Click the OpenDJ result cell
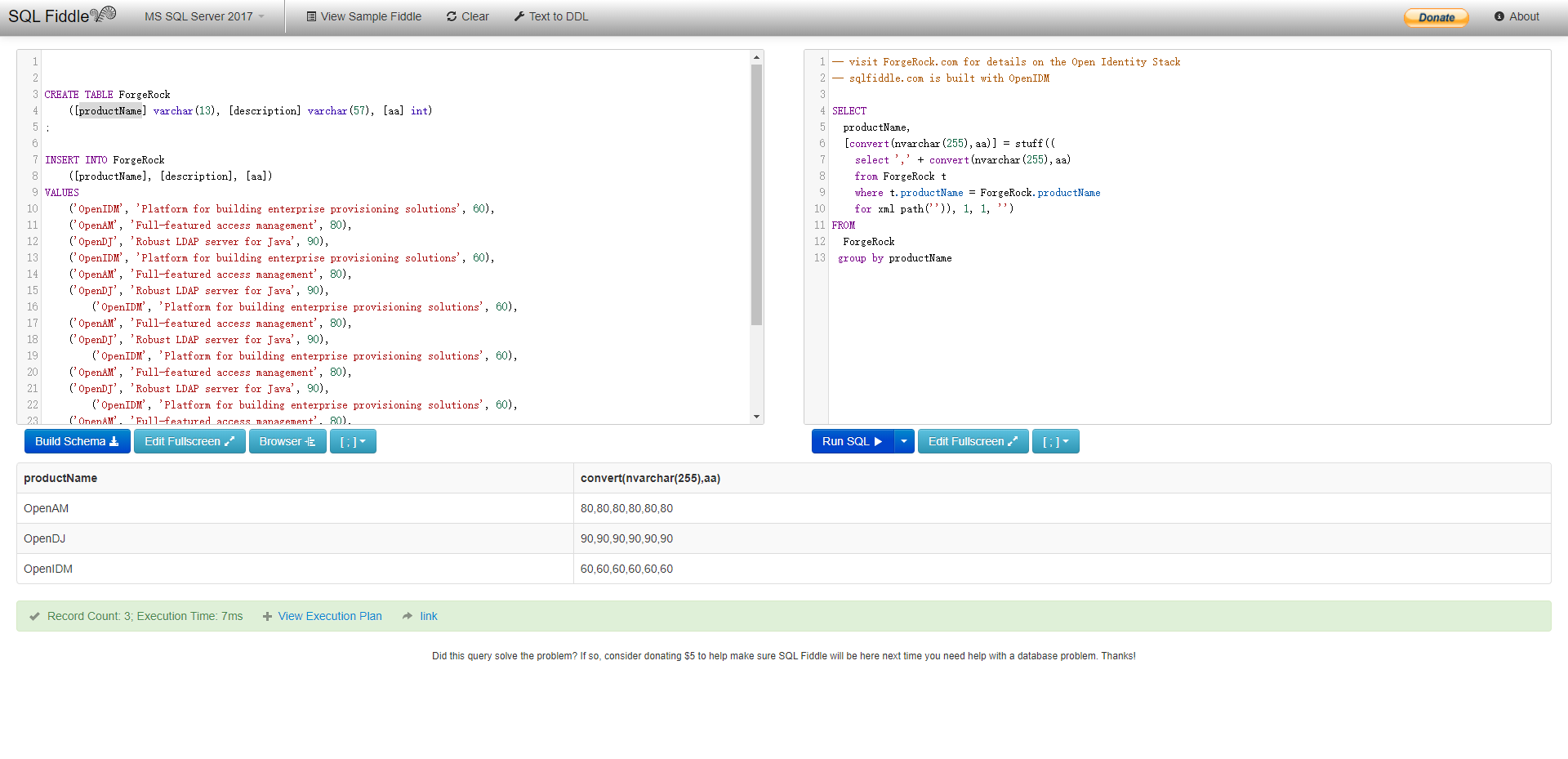1568x759 pixels. coord(295,538)
